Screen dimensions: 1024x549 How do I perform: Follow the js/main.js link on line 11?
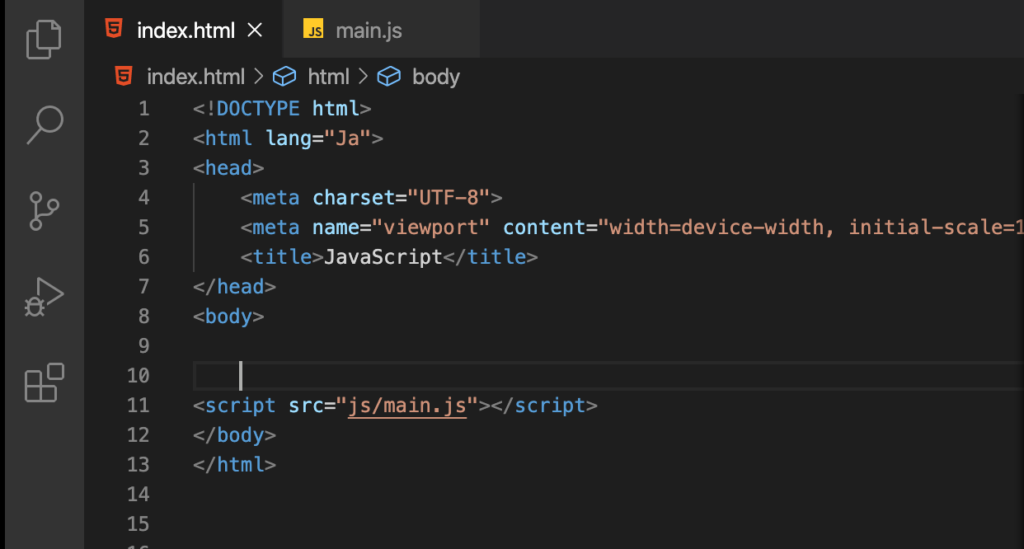pos(408,405)
